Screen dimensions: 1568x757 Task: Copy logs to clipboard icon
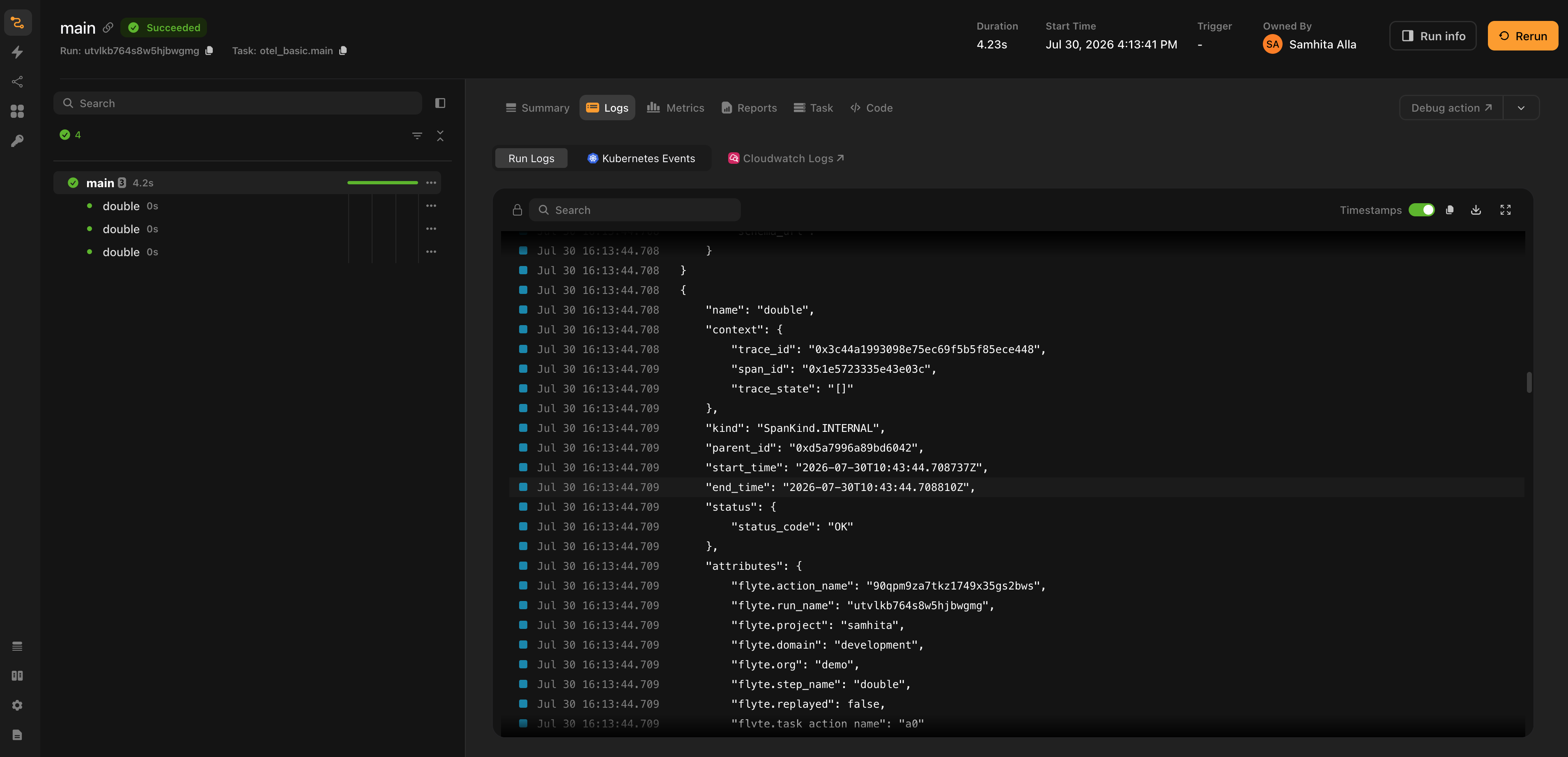(1450, 210)
